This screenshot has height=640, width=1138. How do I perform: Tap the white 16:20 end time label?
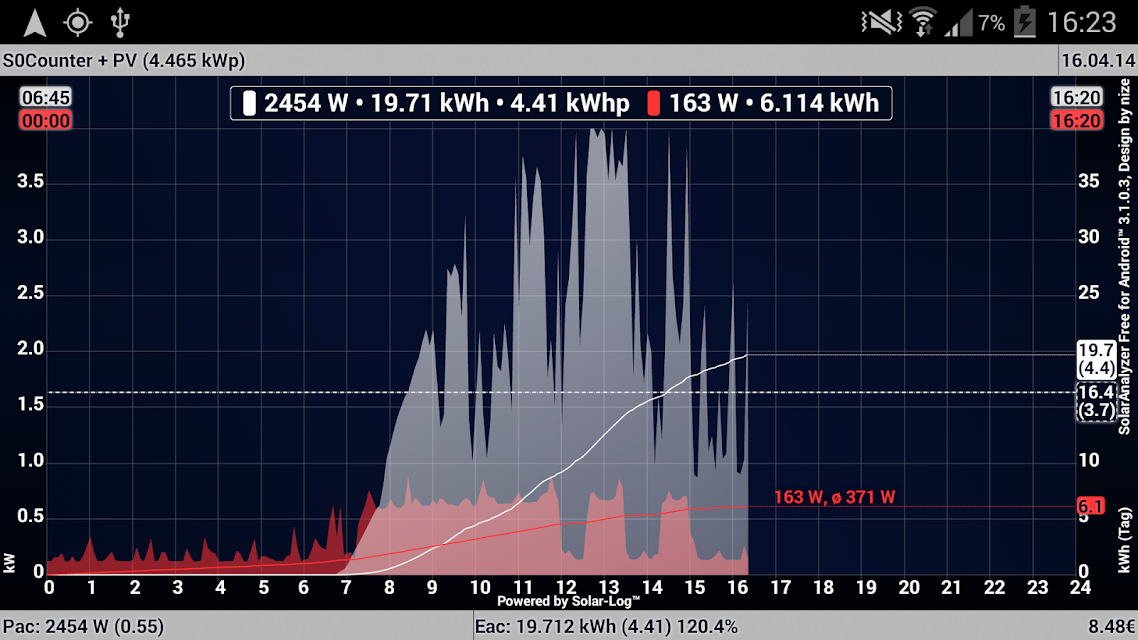1077,97
